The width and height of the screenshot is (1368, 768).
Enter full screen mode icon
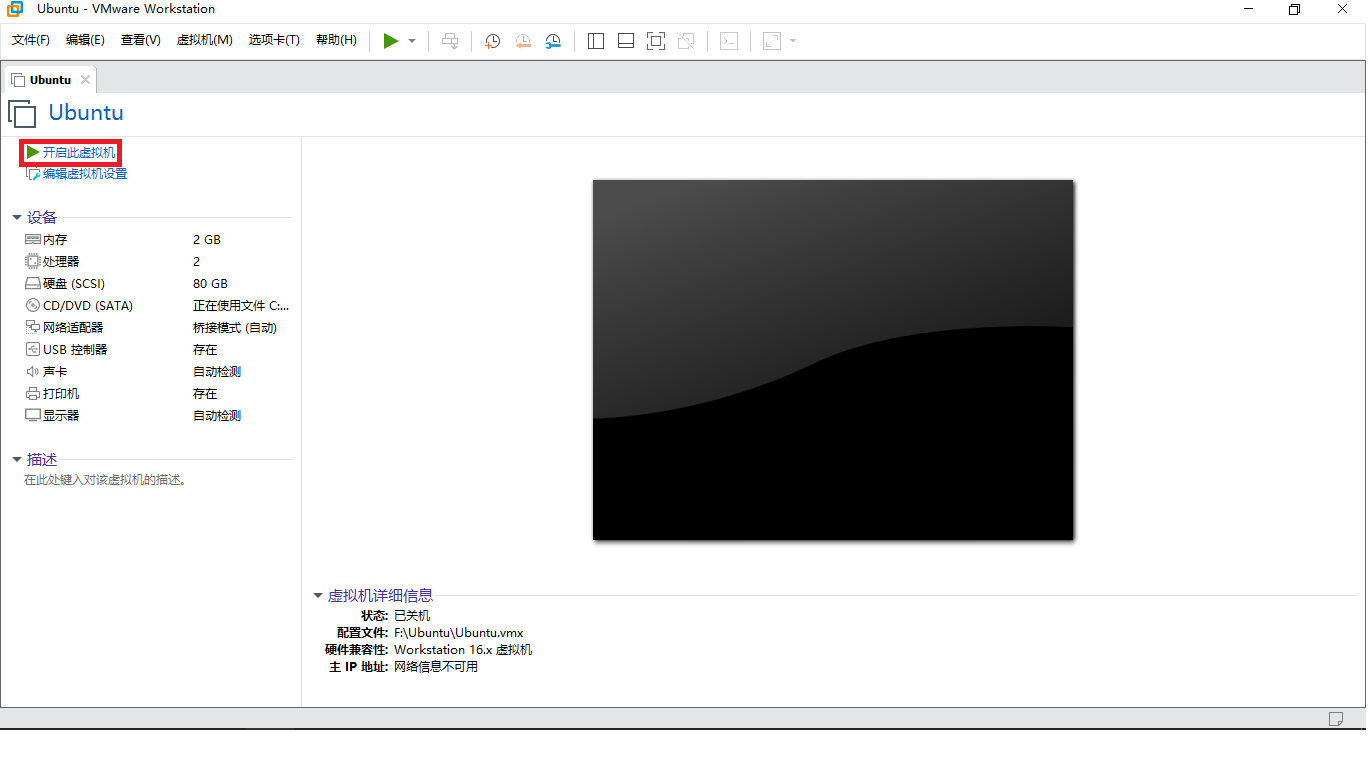(656, 41)
